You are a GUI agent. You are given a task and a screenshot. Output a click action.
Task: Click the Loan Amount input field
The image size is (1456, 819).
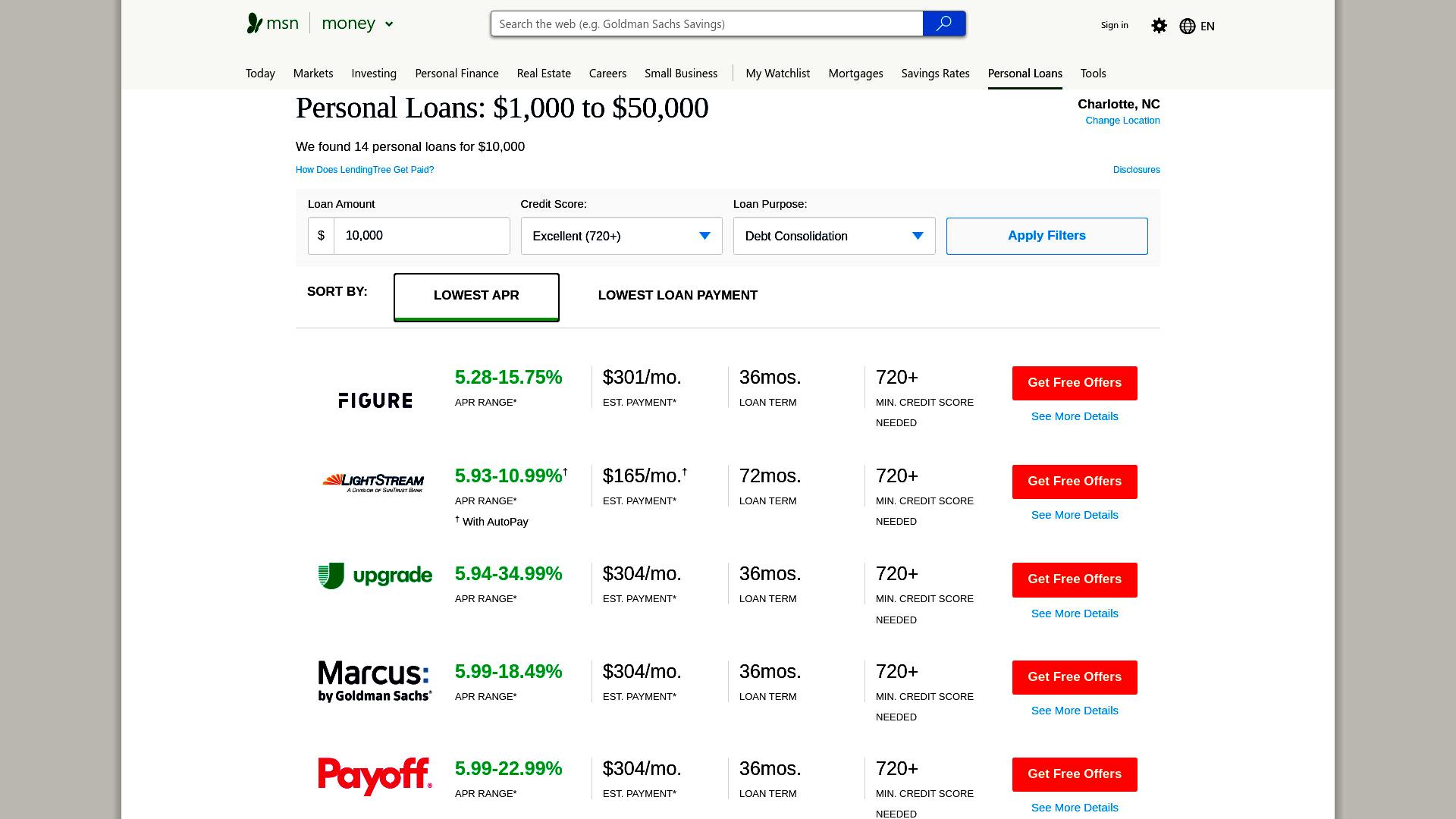[422, 236]
